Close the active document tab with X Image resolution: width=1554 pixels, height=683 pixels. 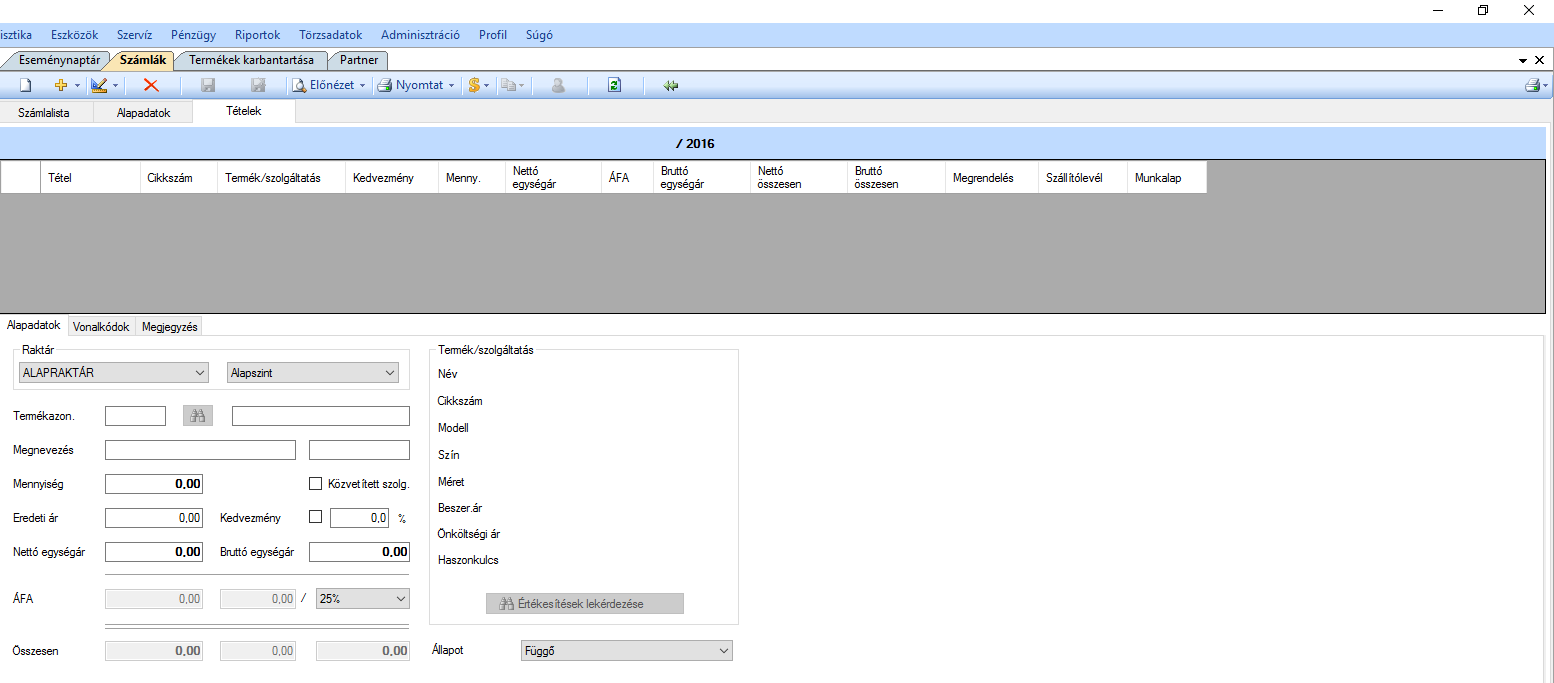(1540, 61)
